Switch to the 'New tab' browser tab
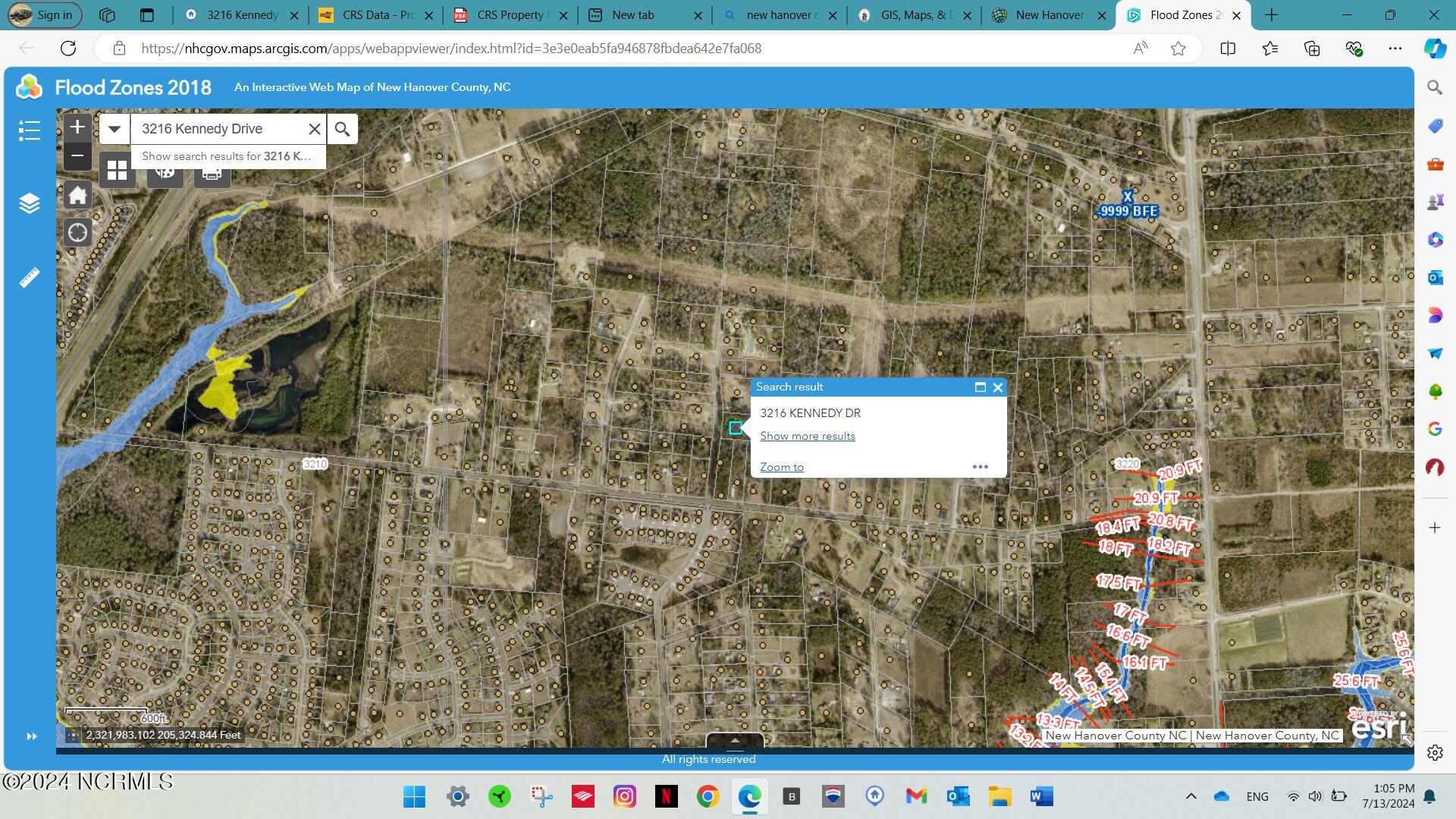 [645, 15]
